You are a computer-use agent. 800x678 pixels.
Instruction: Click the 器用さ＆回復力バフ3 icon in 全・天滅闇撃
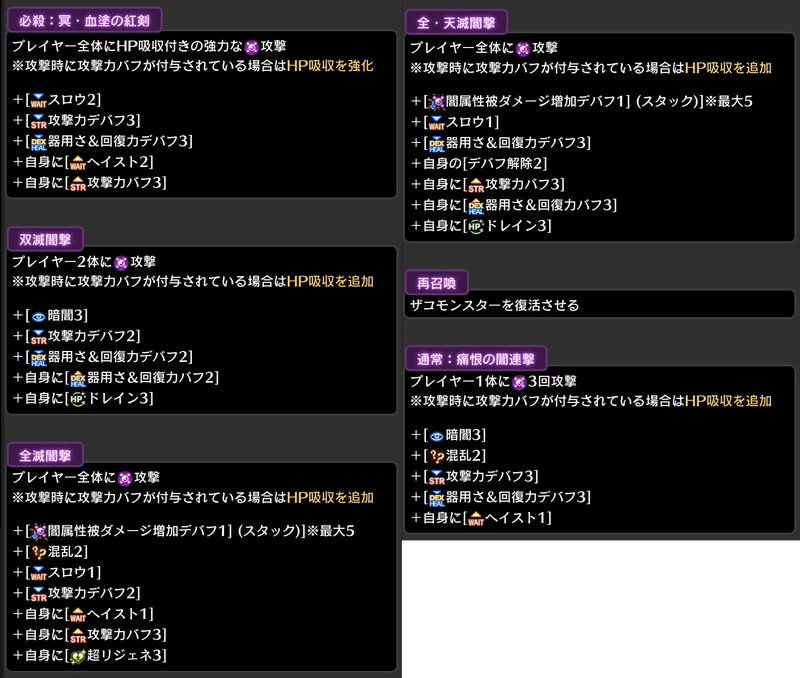476,205
